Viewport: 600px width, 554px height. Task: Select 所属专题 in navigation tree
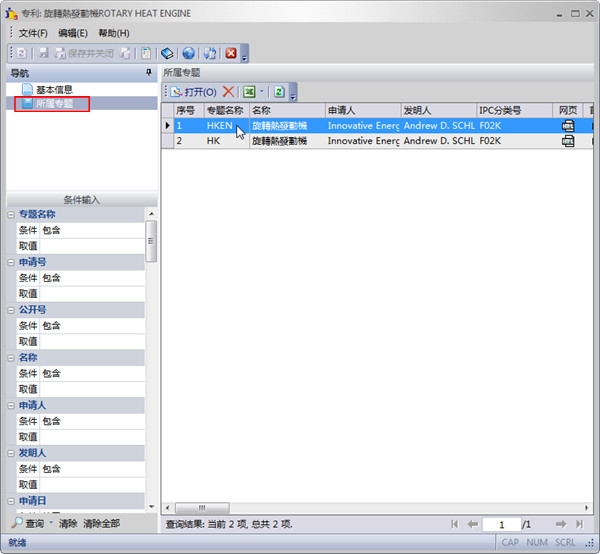[52, 104]
